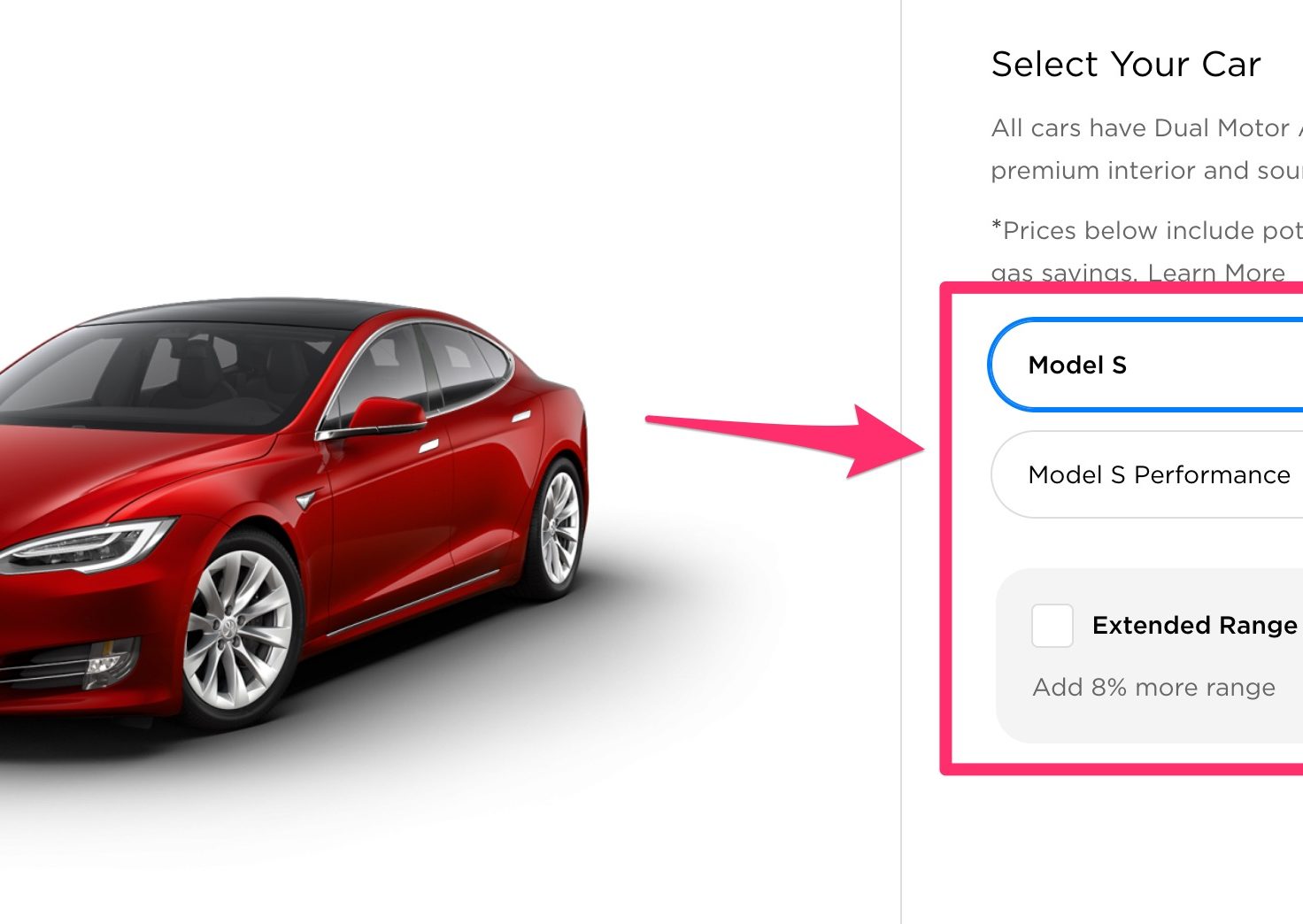Click the car's front wheel rim
Viewport: 1303px width, 924px height.
(237, 630)
